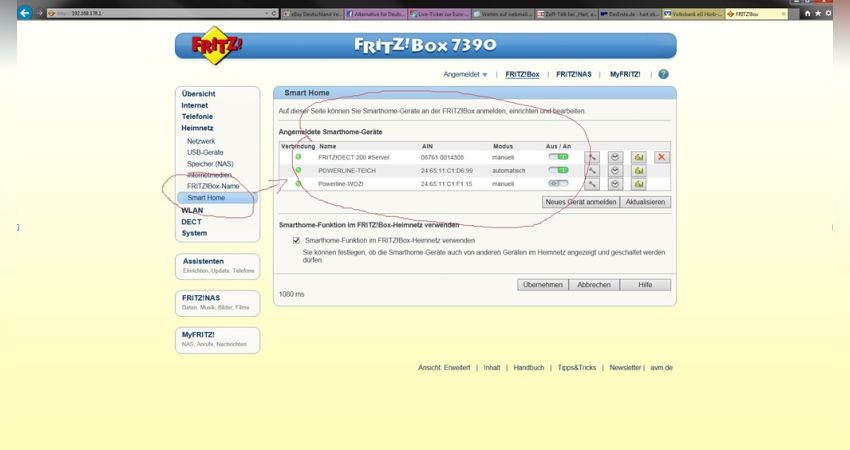850x450 pixels.
Task: Open address bar URL dropdown arrow
Action: pos(266,13)
